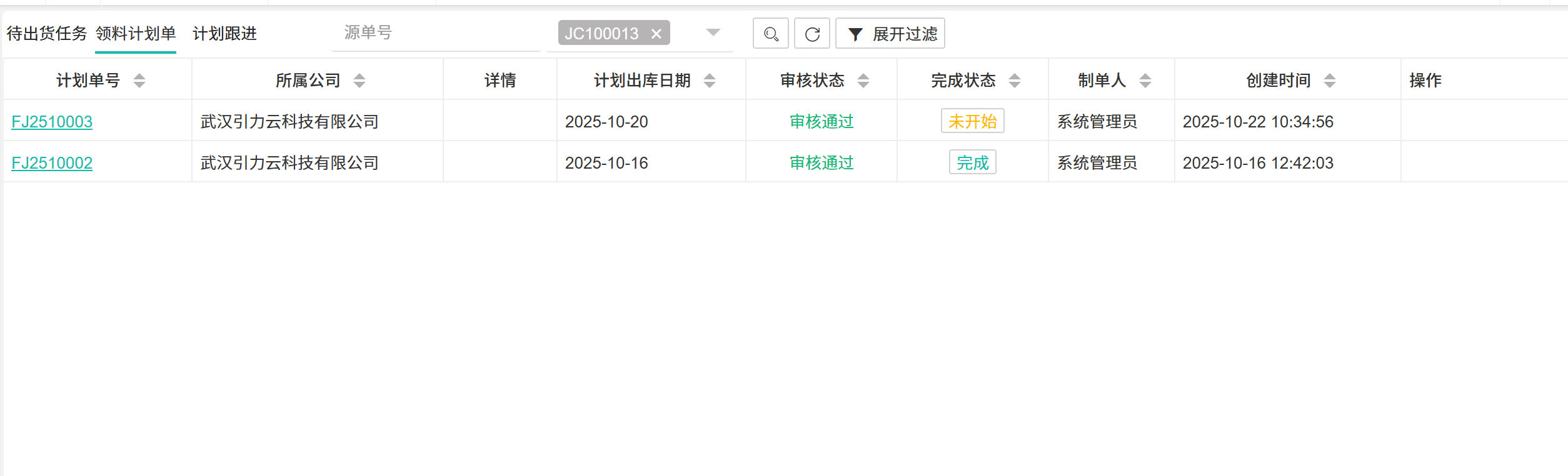
Task: Sort by 完成状态 column arrows
Action: pos(1015,81)
